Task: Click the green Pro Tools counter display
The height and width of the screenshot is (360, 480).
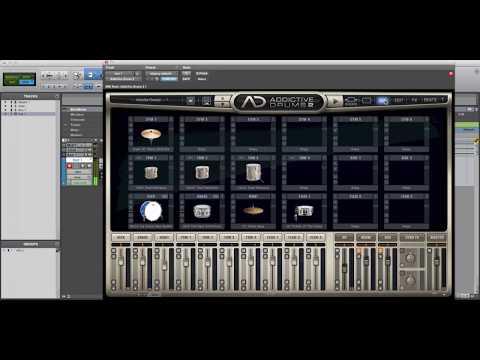Action: [19, 79]
